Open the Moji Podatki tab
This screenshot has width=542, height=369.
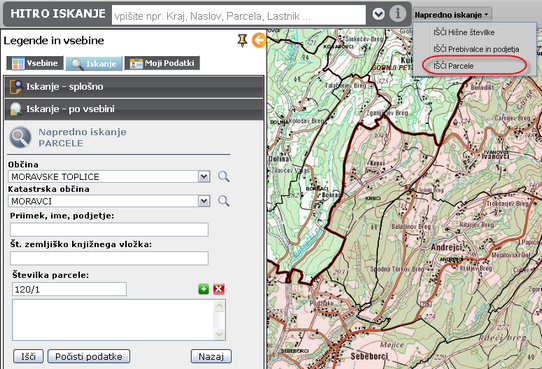[x=162, y=63]
